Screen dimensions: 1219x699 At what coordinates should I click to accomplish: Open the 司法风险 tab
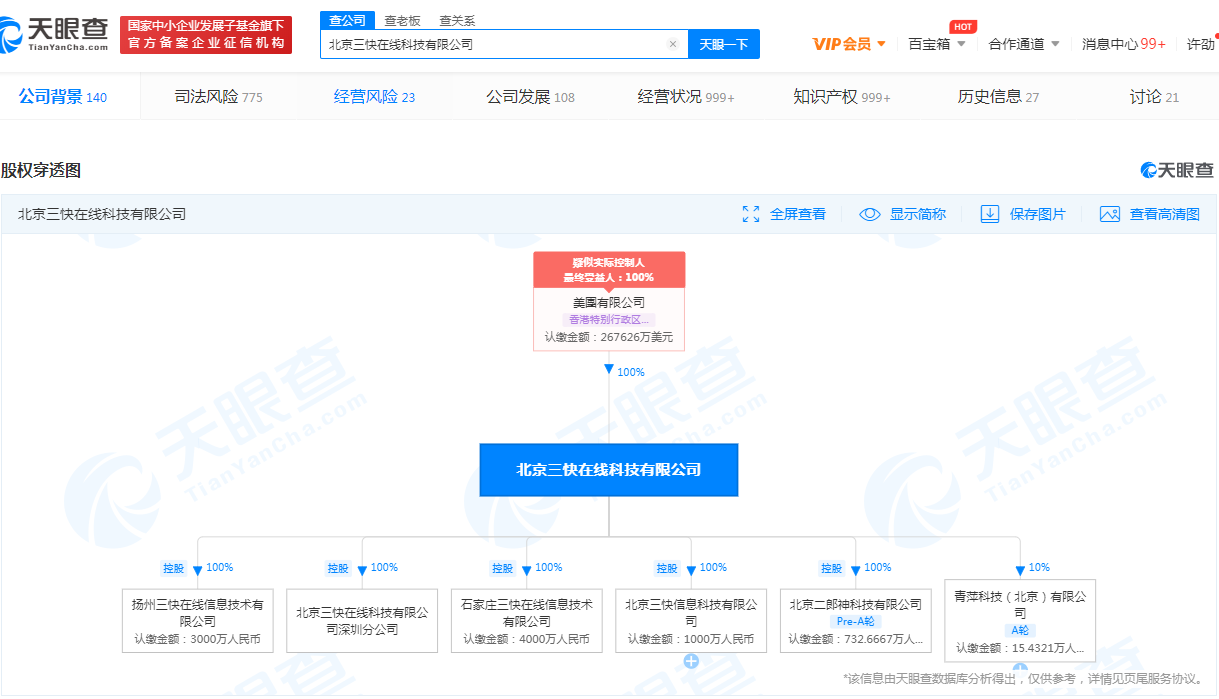(218, 97)
